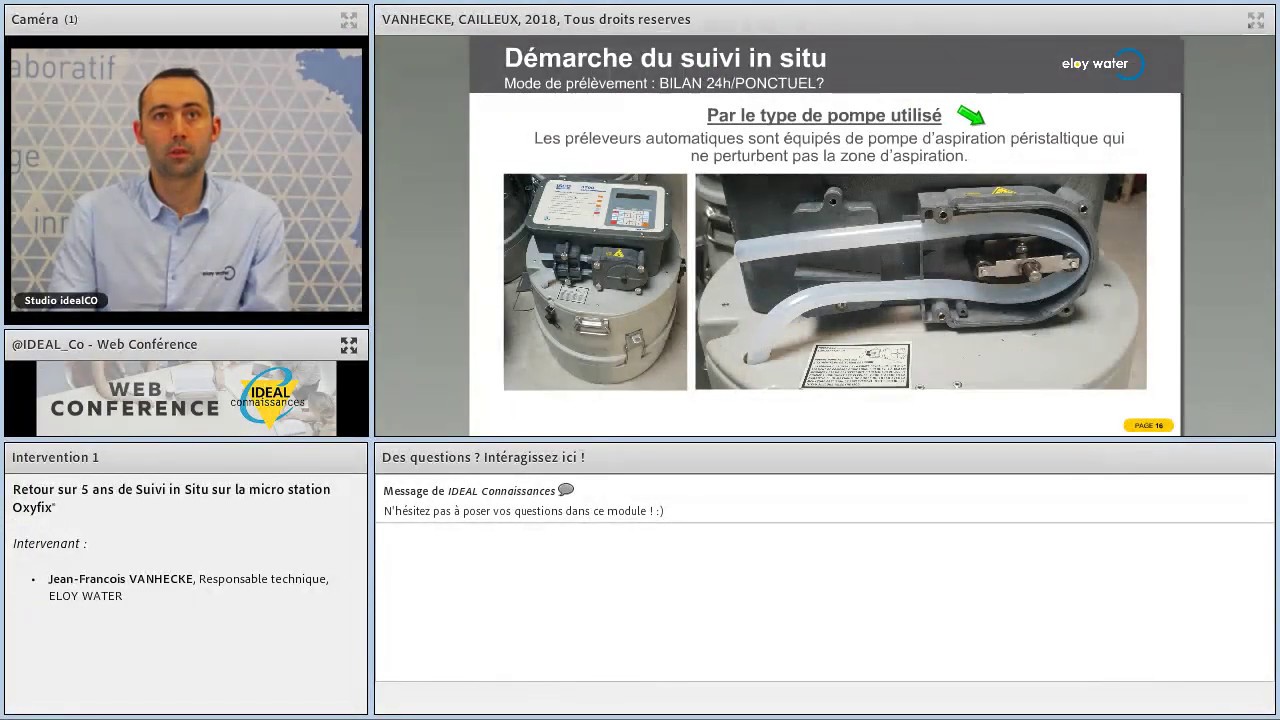Viewport: 1280px width, 720px height.
Task: Click the peristaltic pump close-up photo
Action: tap(921, 282)
